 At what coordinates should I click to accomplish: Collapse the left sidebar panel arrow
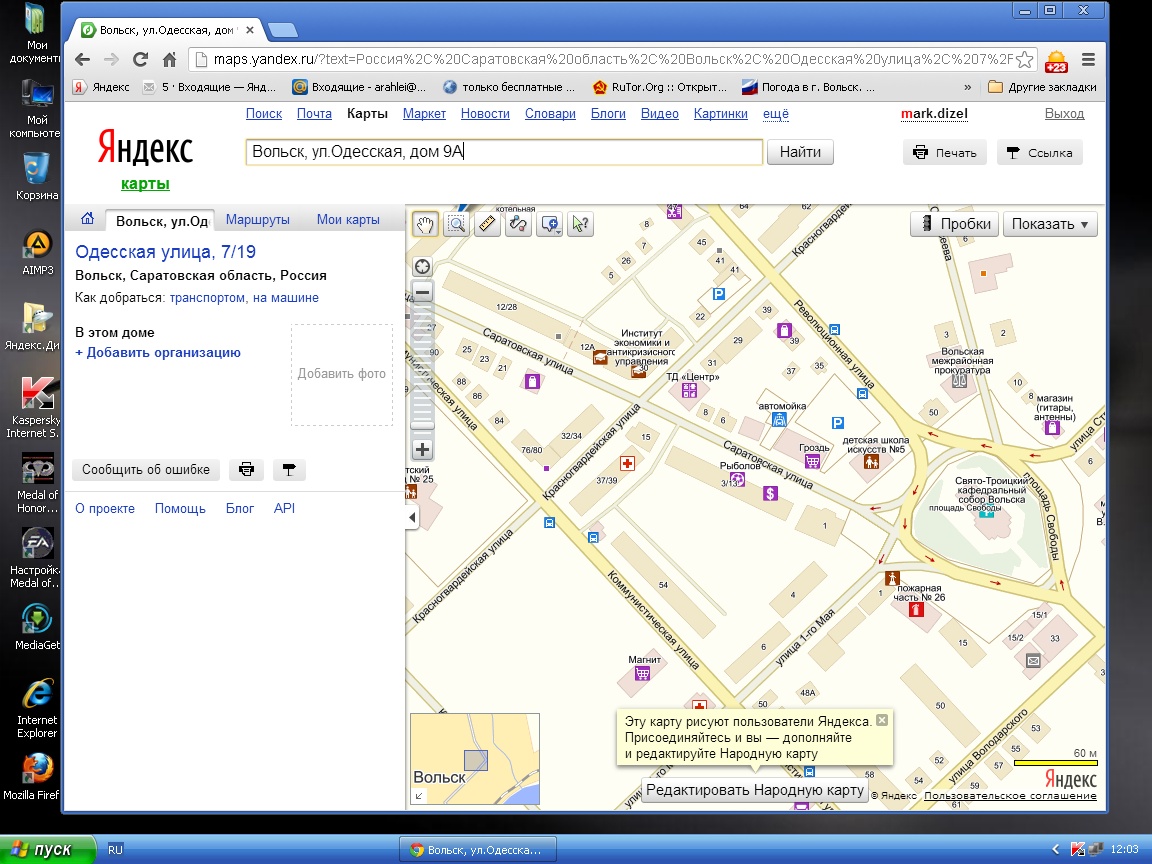point(412,517)
